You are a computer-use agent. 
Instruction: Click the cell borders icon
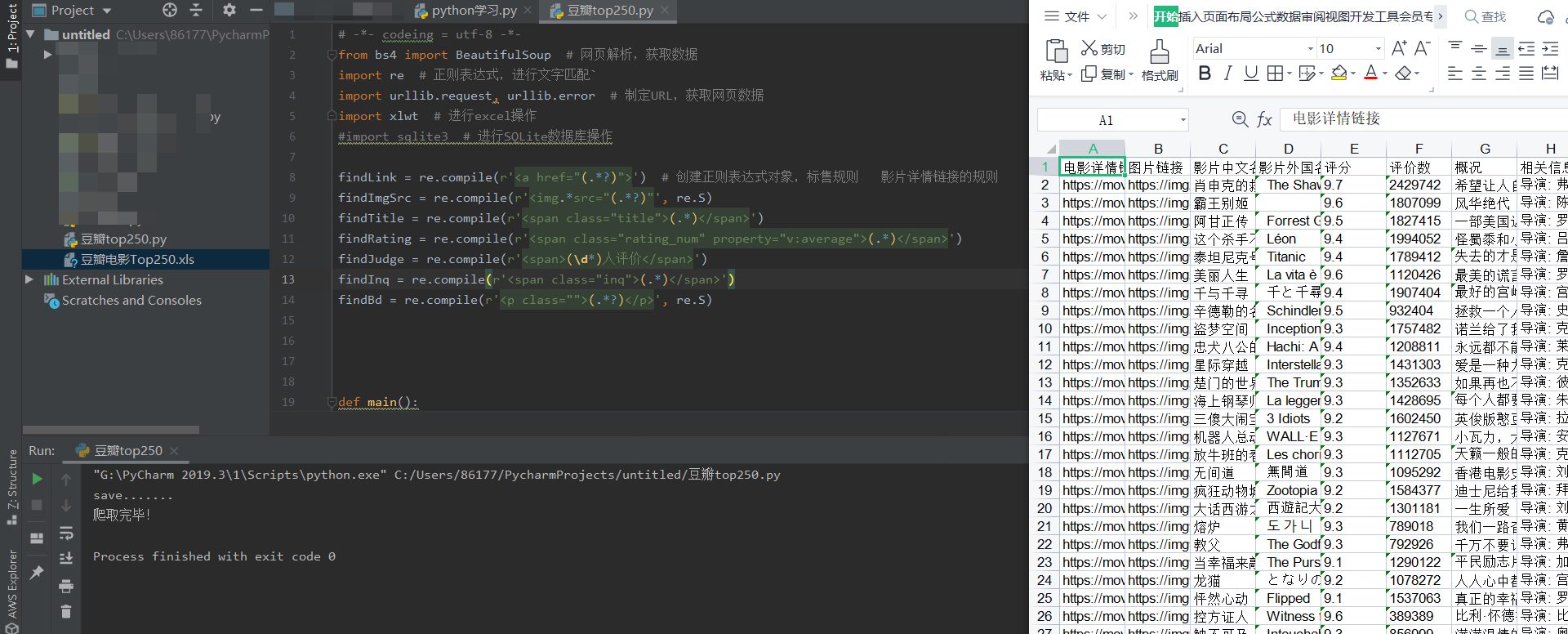coord(1275,74)
